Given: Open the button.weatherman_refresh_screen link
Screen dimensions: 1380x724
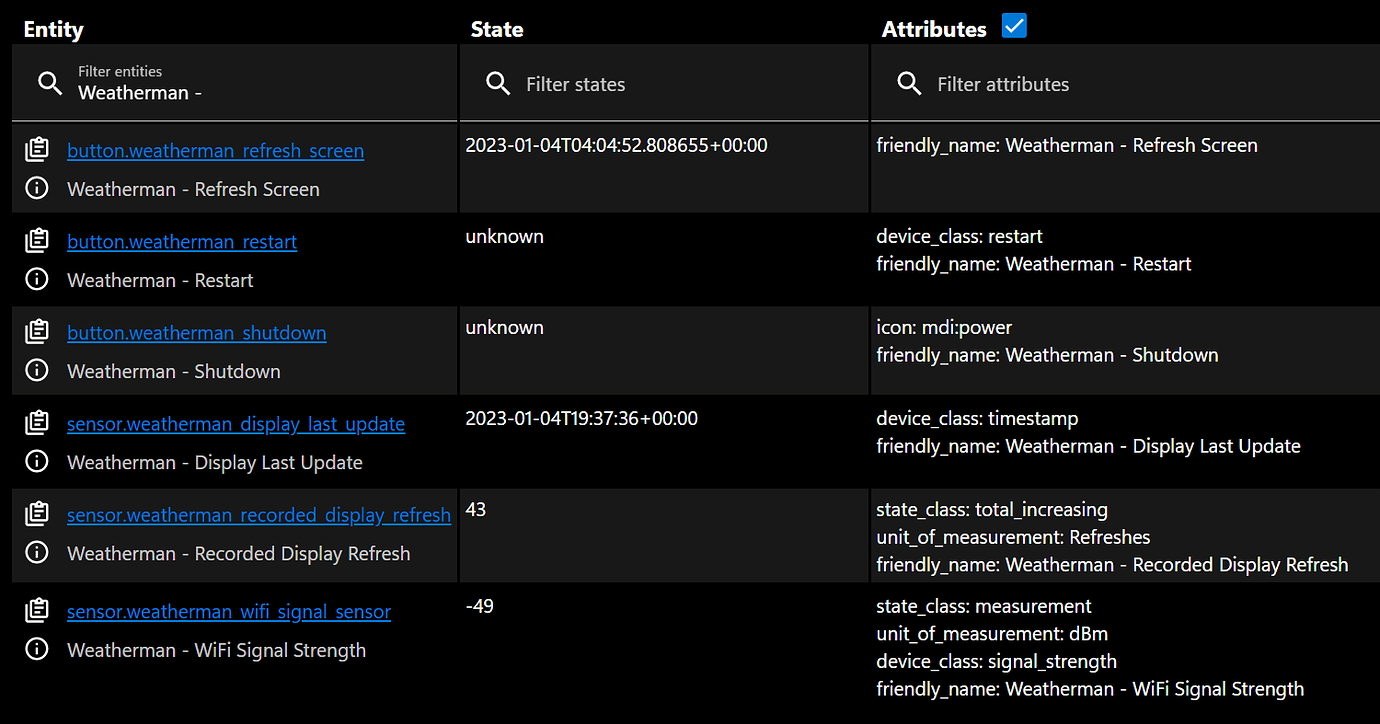Looking at the screenshot, I should coord(215,151).
